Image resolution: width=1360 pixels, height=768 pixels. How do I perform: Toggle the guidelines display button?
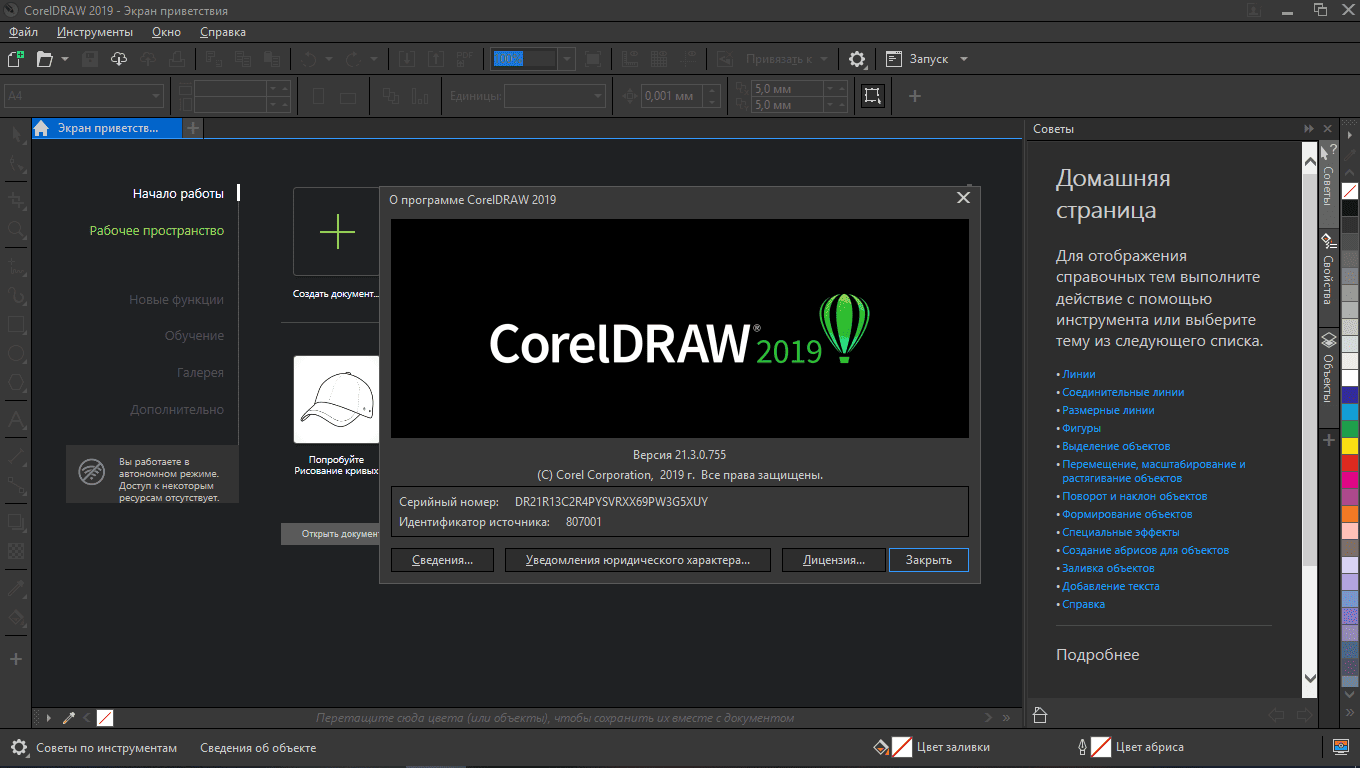pyautogui.click(x=688, y=59)
